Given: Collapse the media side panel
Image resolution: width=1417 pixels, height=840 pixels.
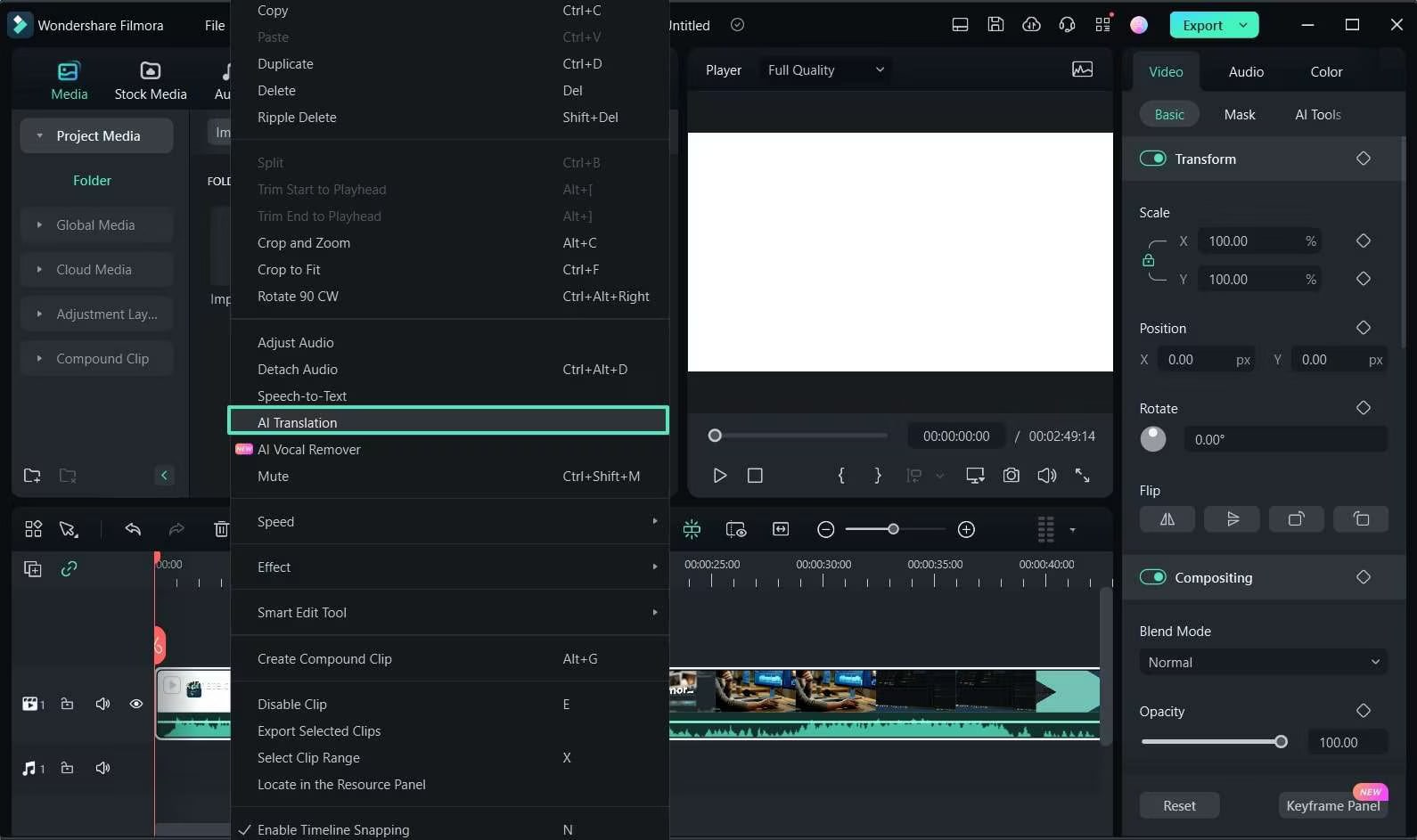Looking at the screenshot, I should (x=164, y=476).
